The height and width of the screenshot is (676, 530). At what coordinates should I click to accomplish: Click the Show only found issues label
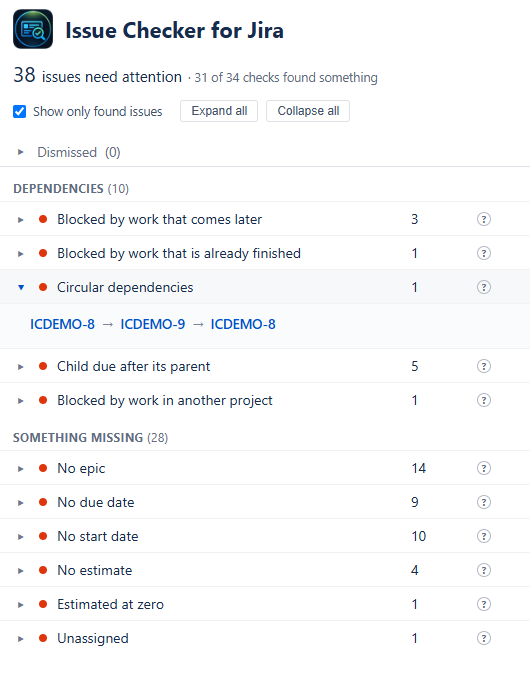[x=98, y=112]
